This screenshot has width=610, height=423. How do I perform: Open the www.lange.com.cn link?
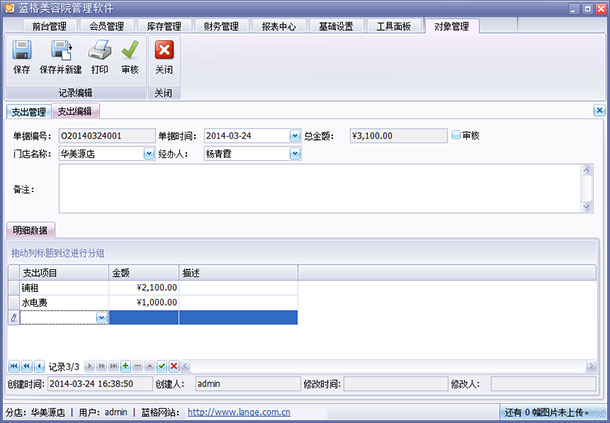(239, 412)
